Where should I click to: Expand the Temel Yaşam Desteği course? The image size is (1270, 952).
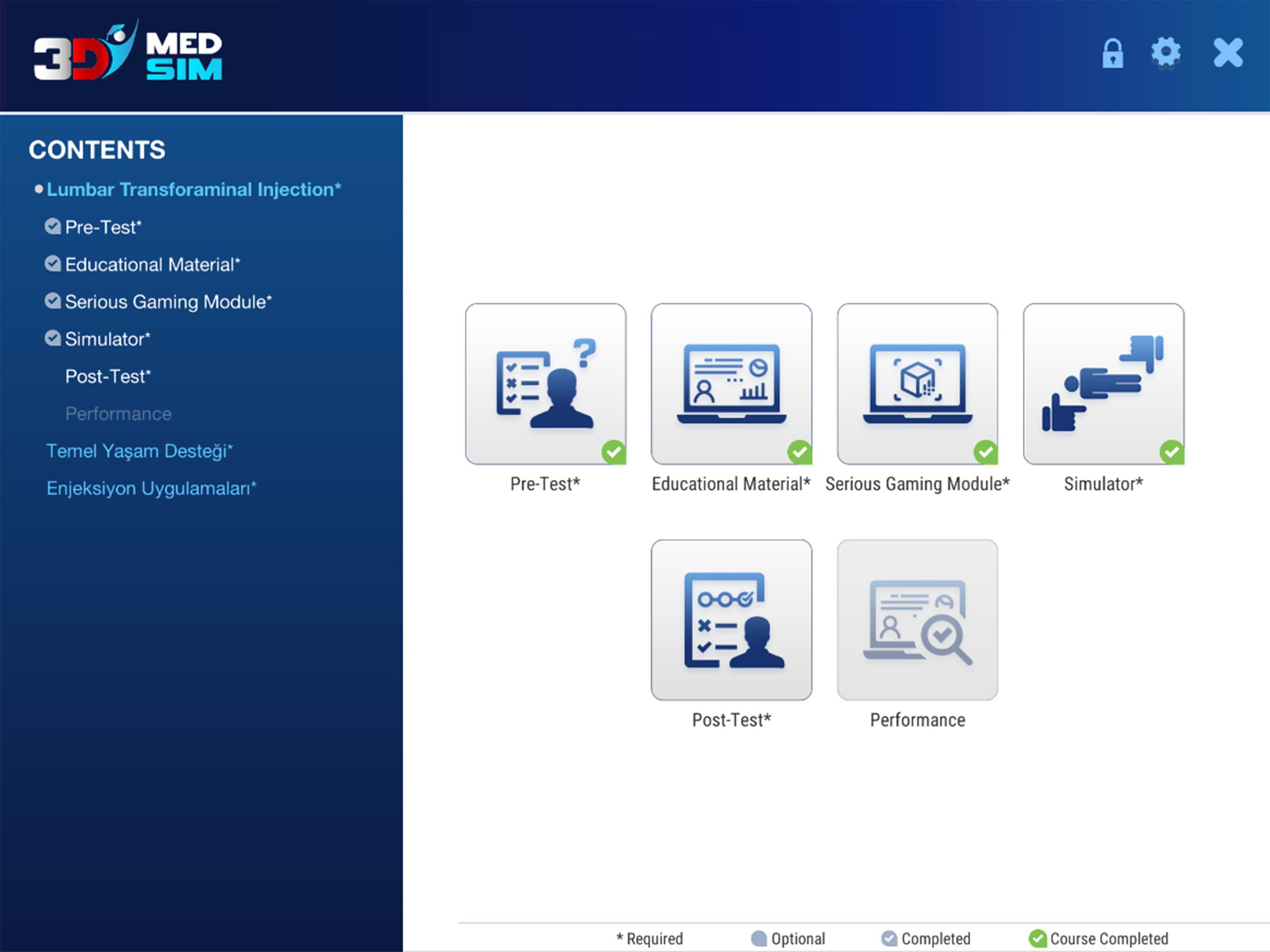tap(139, 451)
